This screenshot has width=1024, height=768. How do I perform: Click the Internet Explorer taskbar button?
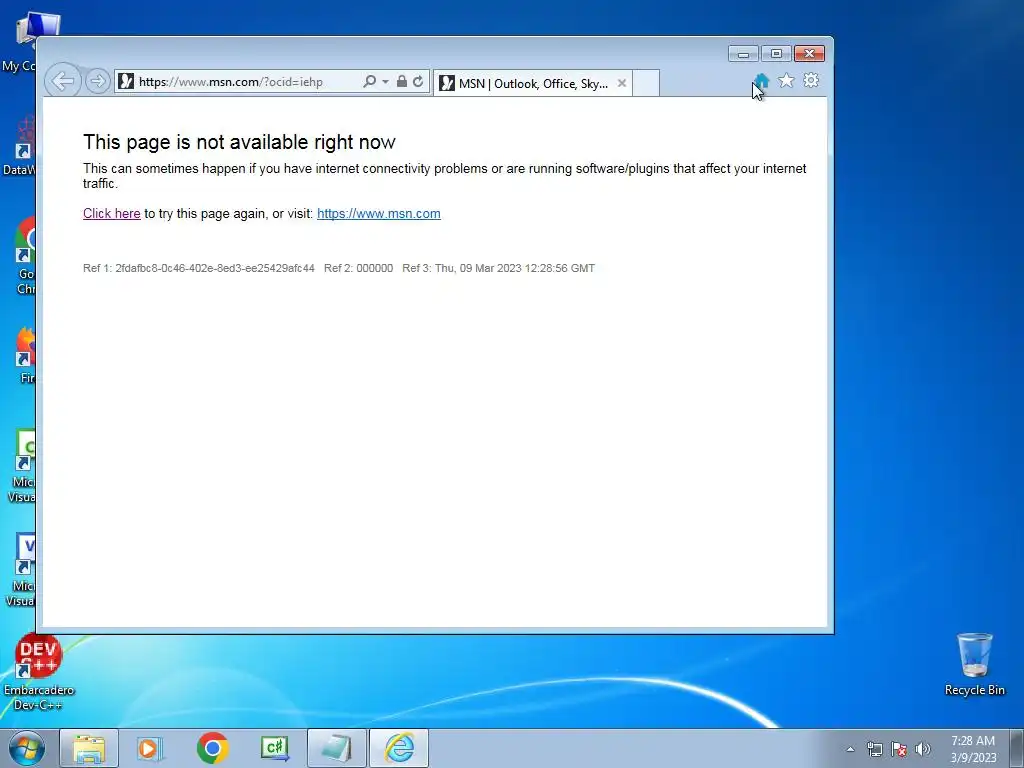[x=399, y=748]
